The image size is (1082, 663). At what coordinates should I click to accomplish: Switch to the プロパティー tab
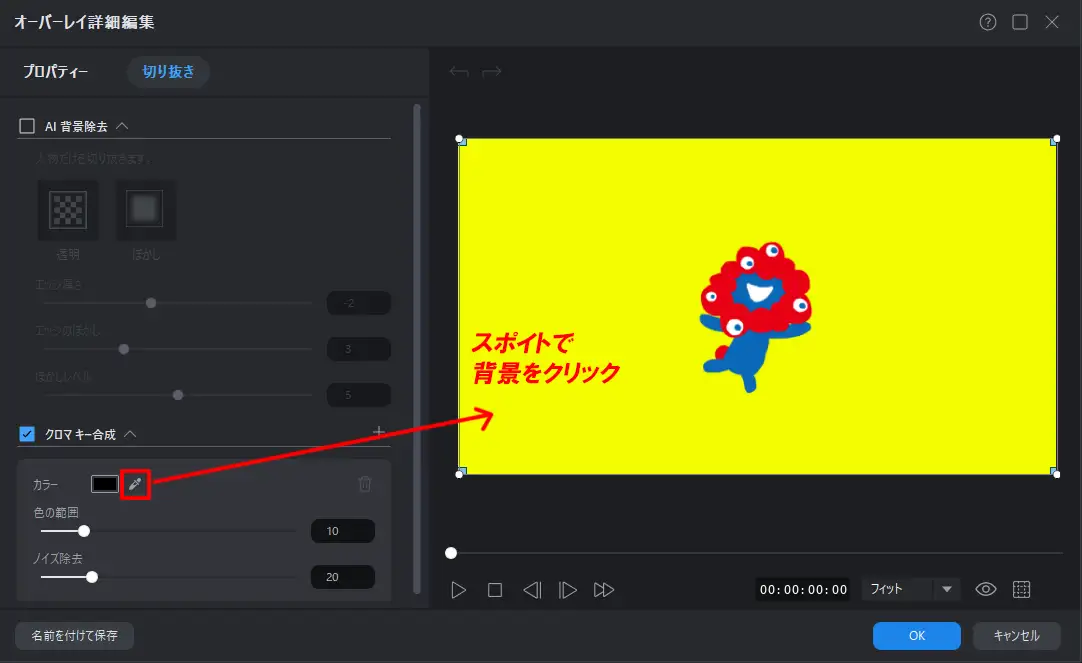(56, 72)
